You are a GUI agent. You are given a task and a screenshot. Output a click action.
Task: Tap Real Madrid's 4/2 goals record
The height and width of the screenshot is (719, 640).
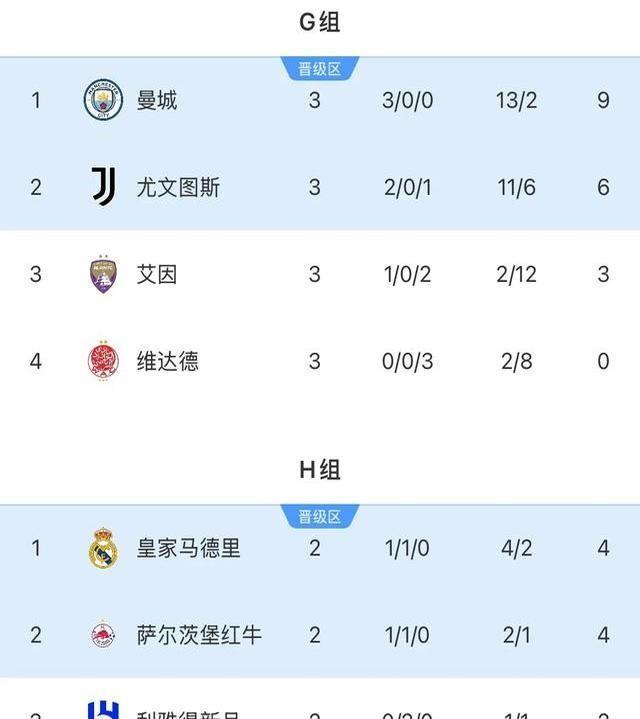516,548
